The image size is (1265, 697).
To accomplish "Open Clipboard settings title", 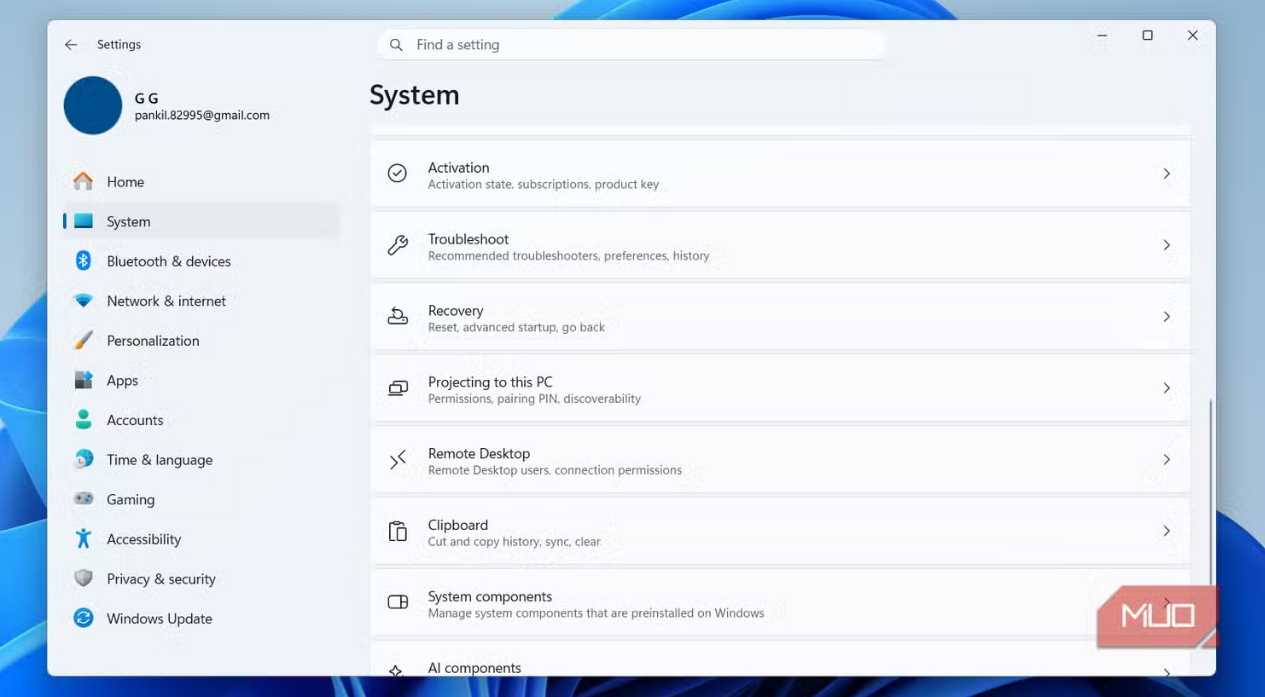I will click(458, 525).
